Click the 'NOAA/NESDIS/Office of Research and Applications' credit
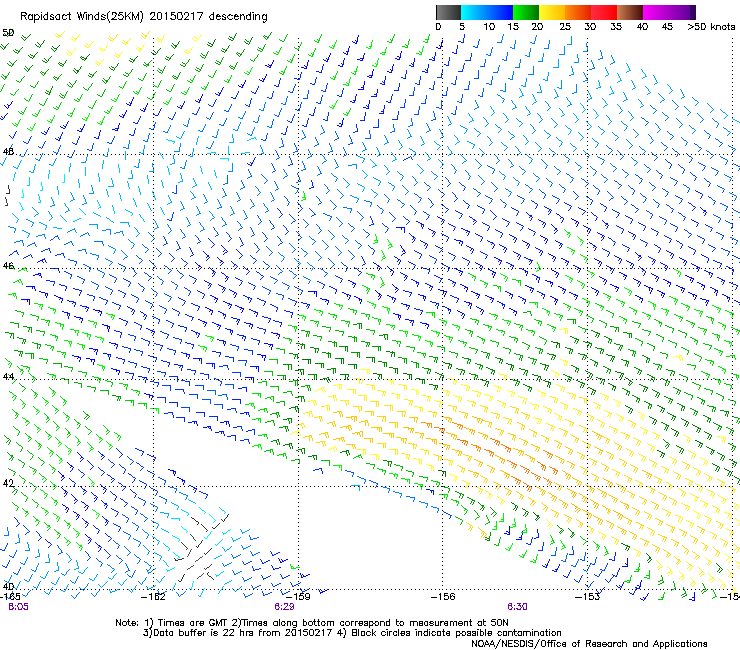This screenshot has height=650, width=740. pos(589,643)
